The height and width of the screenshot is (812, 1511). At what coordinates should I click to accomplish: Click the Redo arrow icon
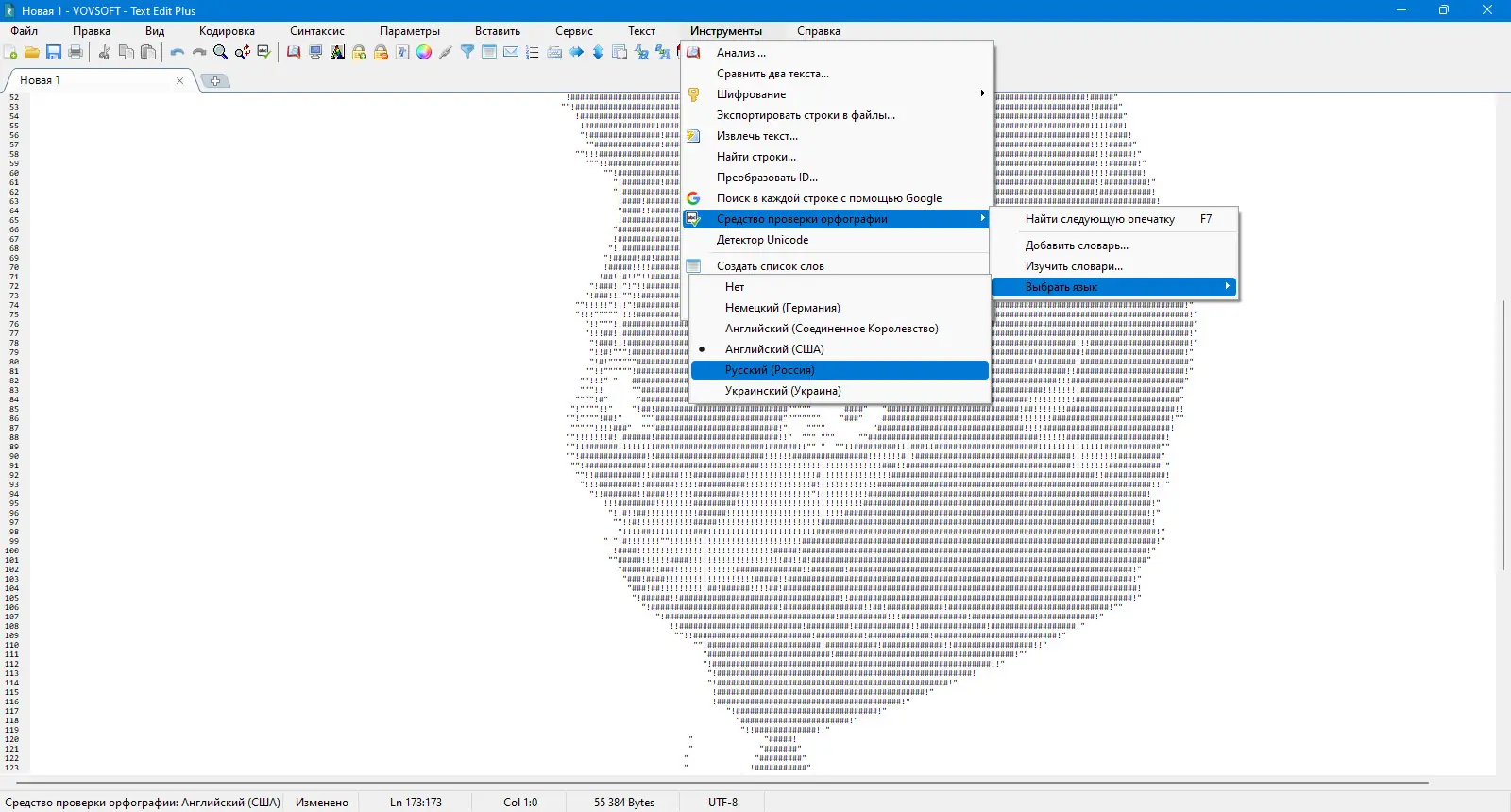[198, 52]
